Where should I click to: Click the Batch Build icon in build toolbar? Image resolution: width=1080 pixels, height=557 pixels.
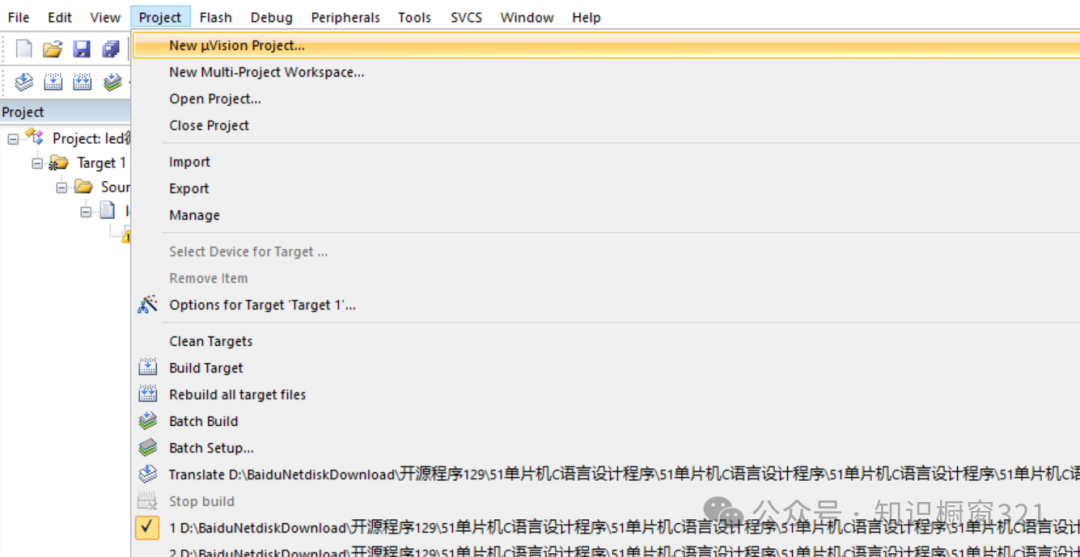112,82
